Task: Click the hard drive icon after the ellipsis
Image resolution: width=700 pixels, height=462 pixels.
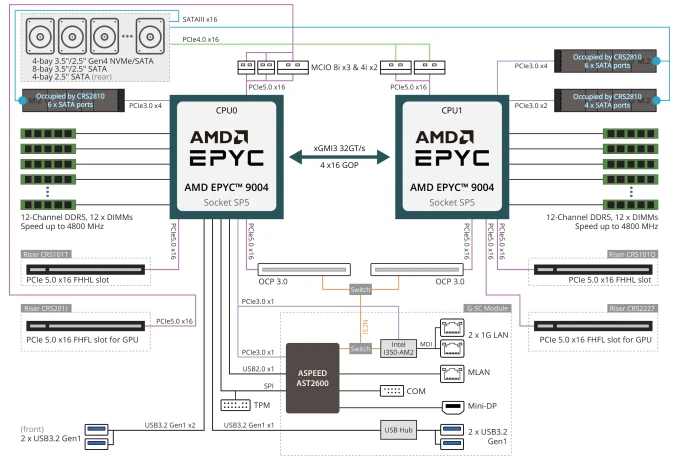Action: coord(150,36)
